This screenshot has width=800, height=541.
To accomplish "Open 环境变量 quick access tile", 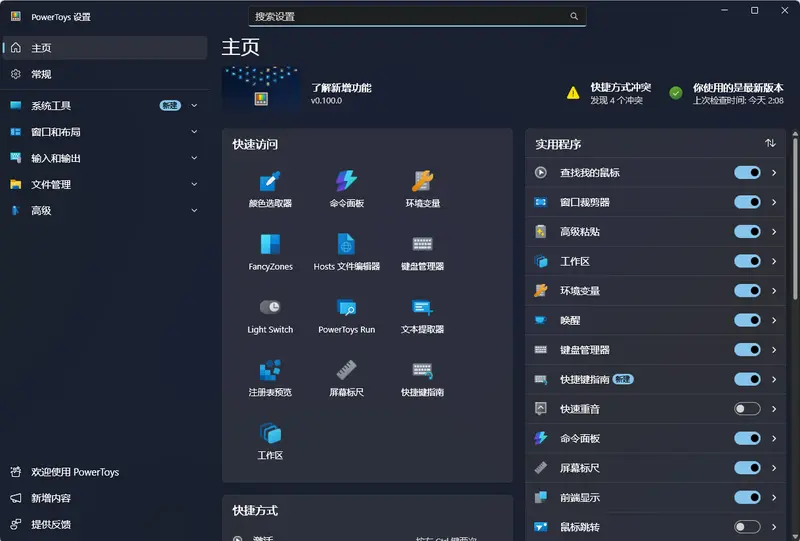I will coord(422,189).
